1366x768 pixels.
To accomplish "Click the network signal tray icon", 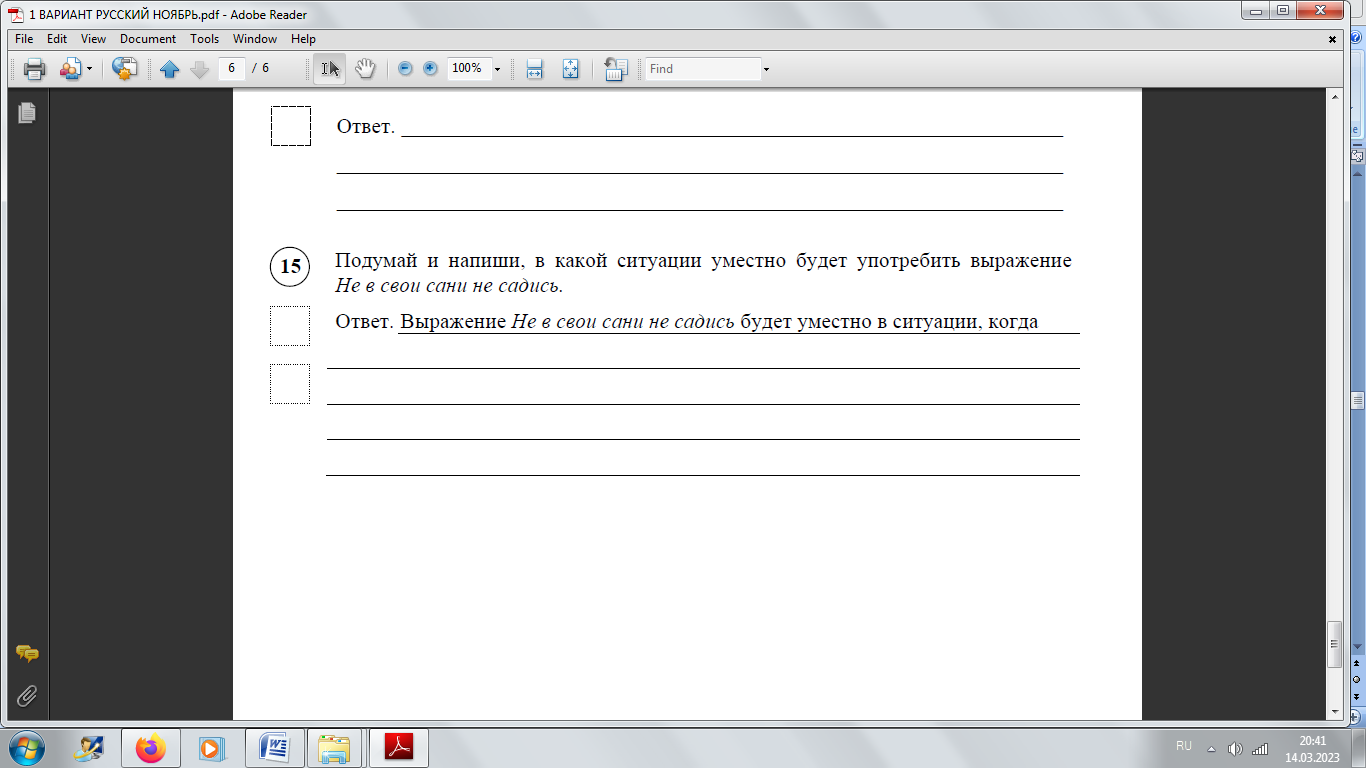I will point(1260,748).
